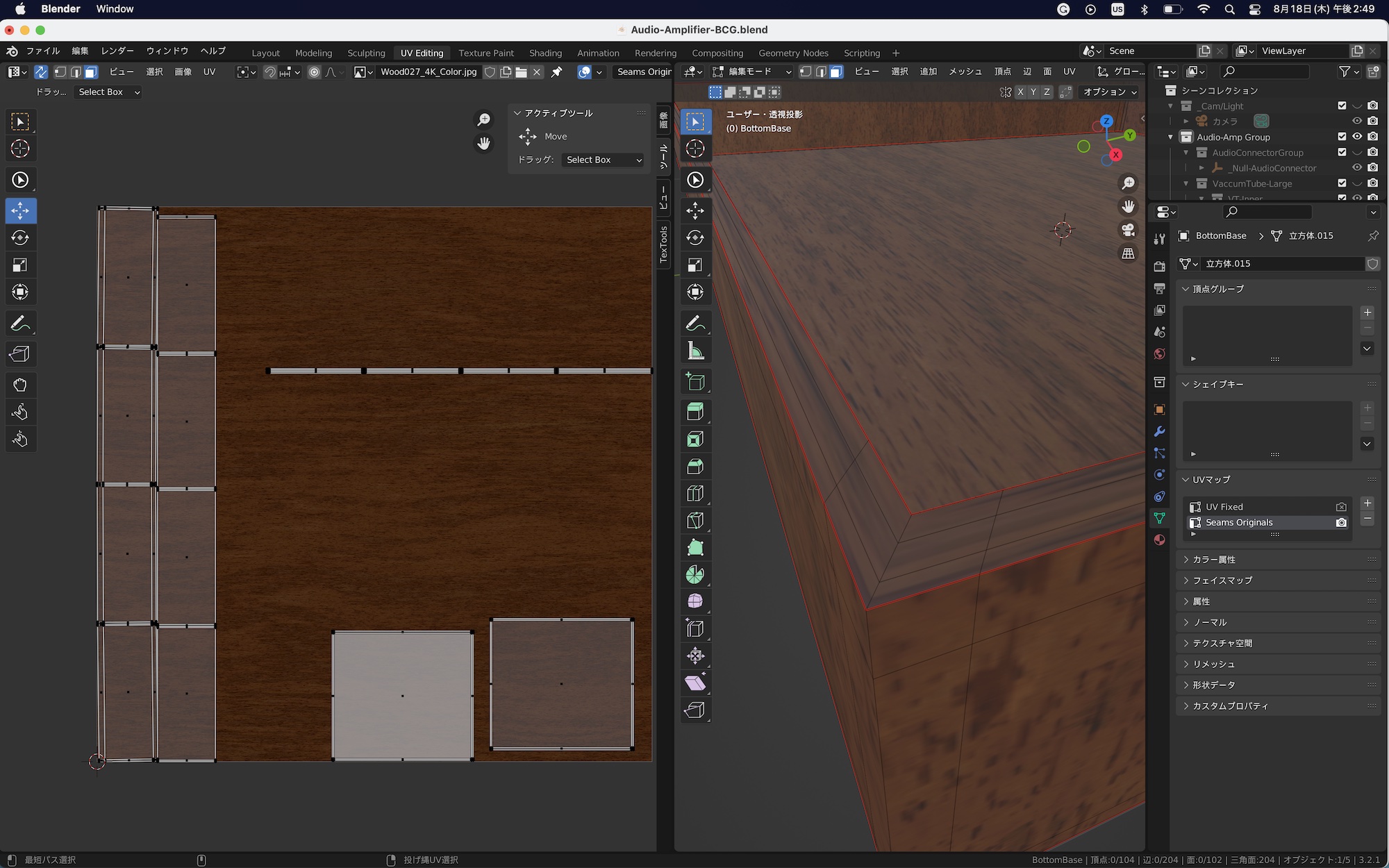
Task: Open the Select Box drag dropdown
Action: pyautogui.click(x=603, y=160)
